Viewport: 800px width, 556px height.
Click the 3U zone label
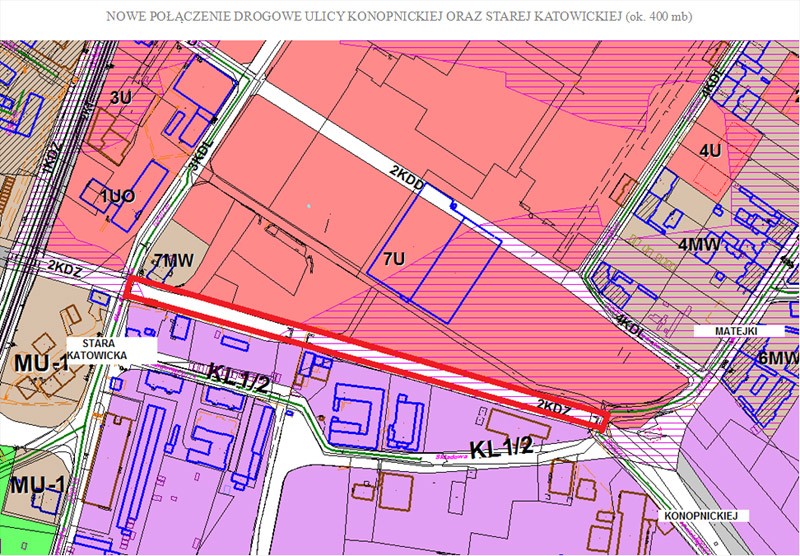121,97
